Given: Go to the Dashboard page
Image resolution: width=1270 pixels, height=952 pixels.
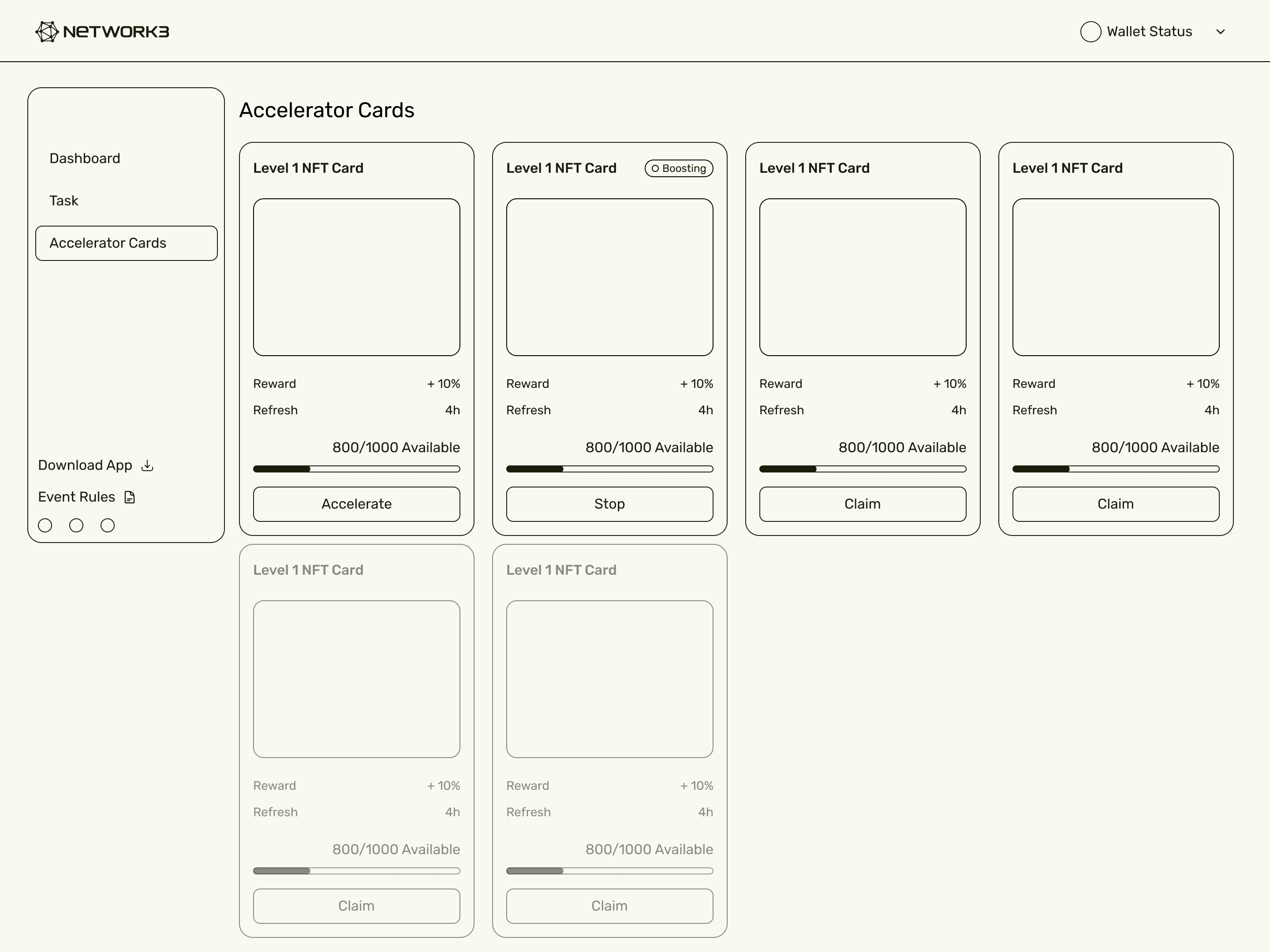Looking at the screenshot, I should (x=85, y=158).
